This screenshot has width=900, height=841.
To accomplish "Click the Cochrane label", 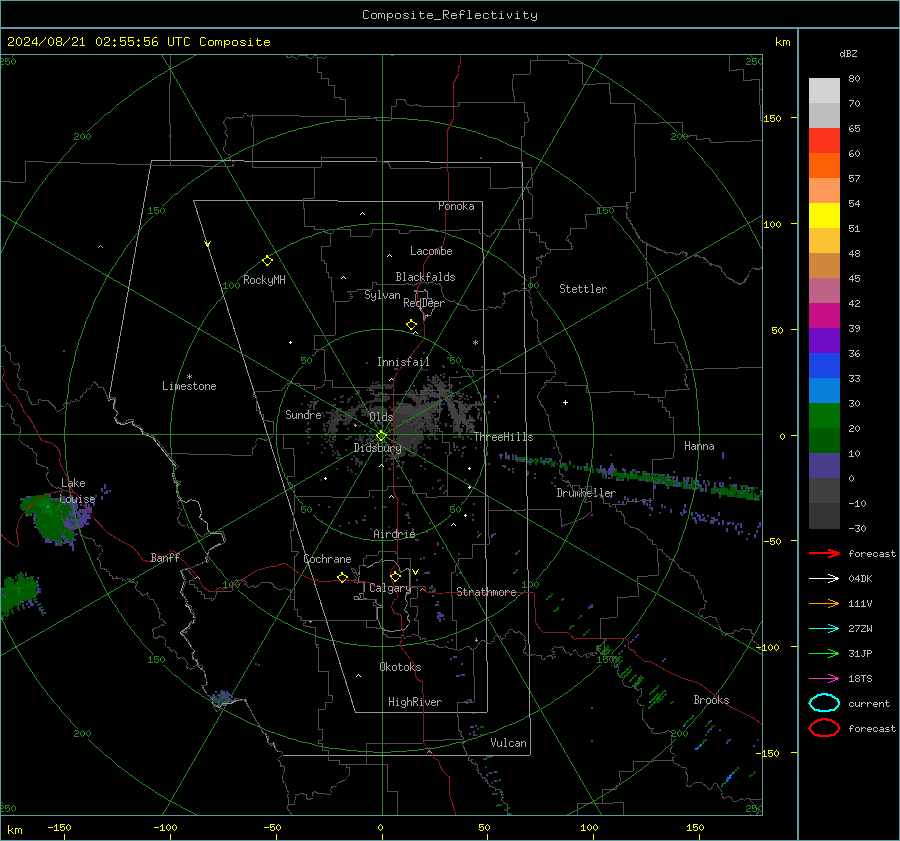I will click(x=327, y=559).
